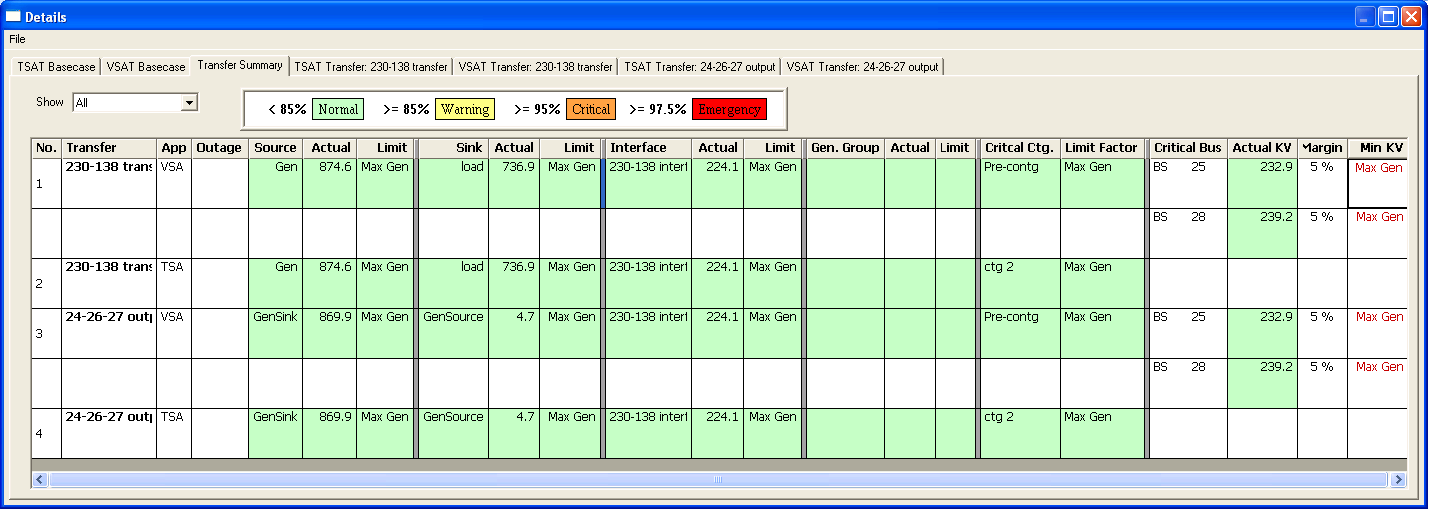
Task: Open the File menu
Action: coord(17,39)
